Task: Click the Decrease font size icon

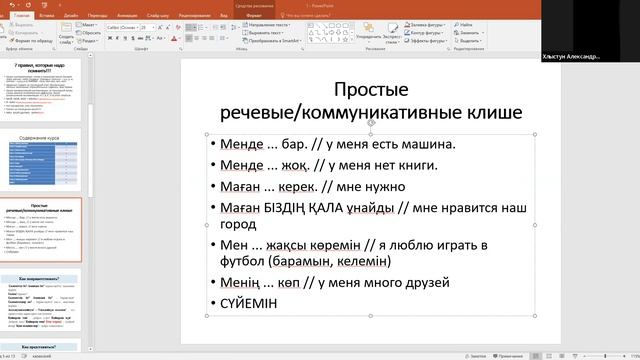Action: (168, 27)
